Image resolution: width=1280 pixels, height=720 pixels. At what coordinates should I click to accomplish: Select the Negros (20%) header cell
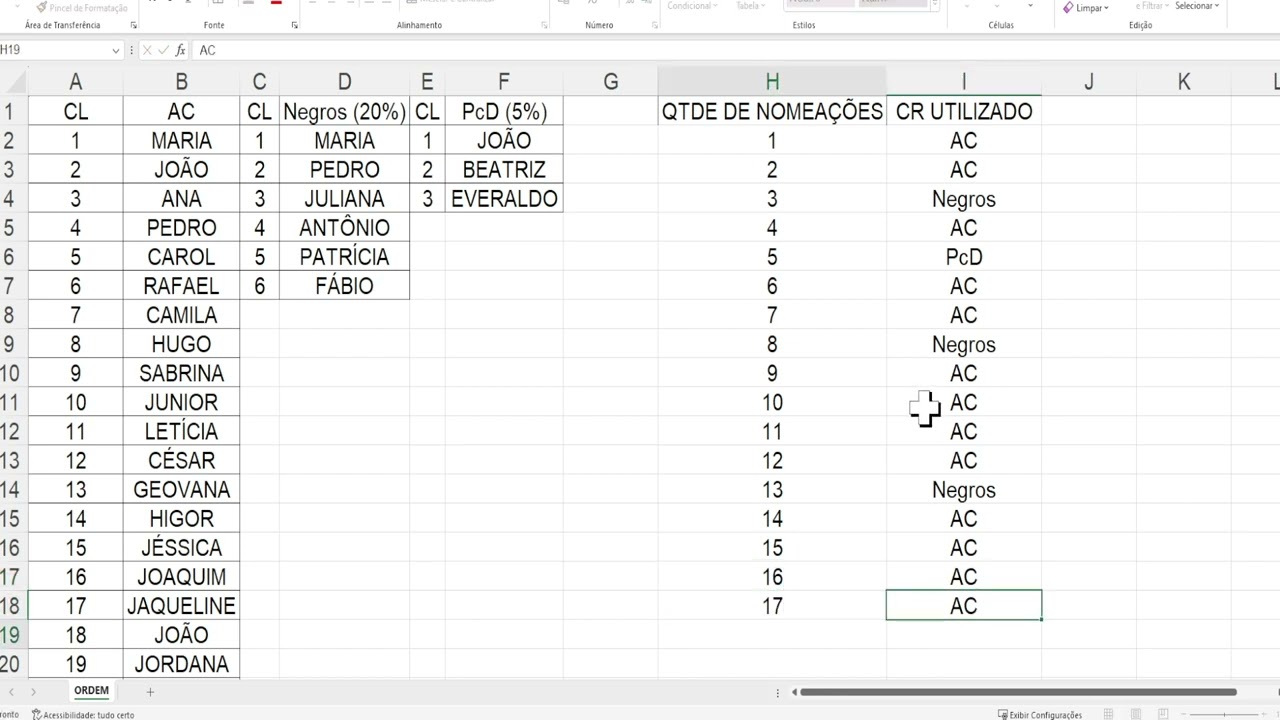click(344, 111)
